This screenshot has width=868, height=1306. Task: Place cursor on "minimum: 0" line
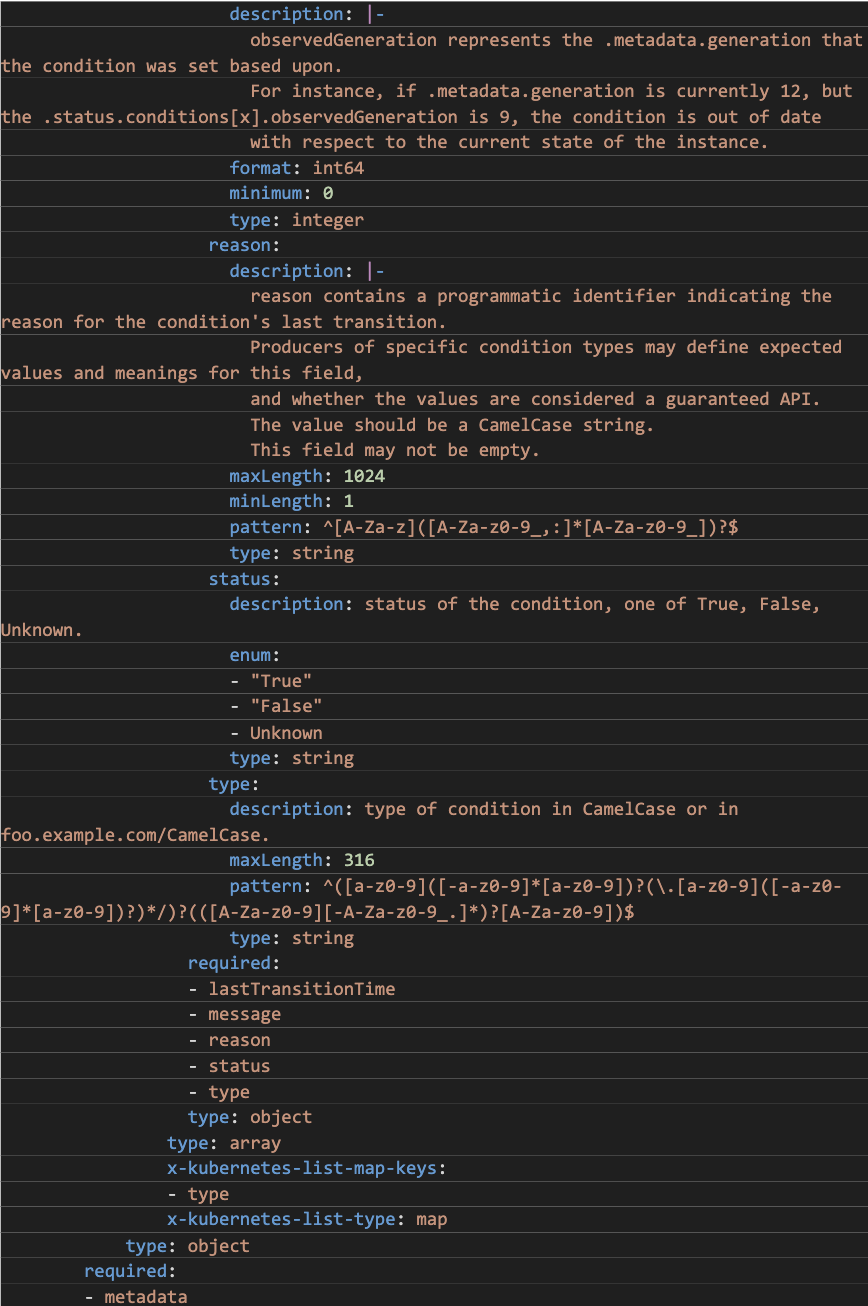tap(281, 194)
